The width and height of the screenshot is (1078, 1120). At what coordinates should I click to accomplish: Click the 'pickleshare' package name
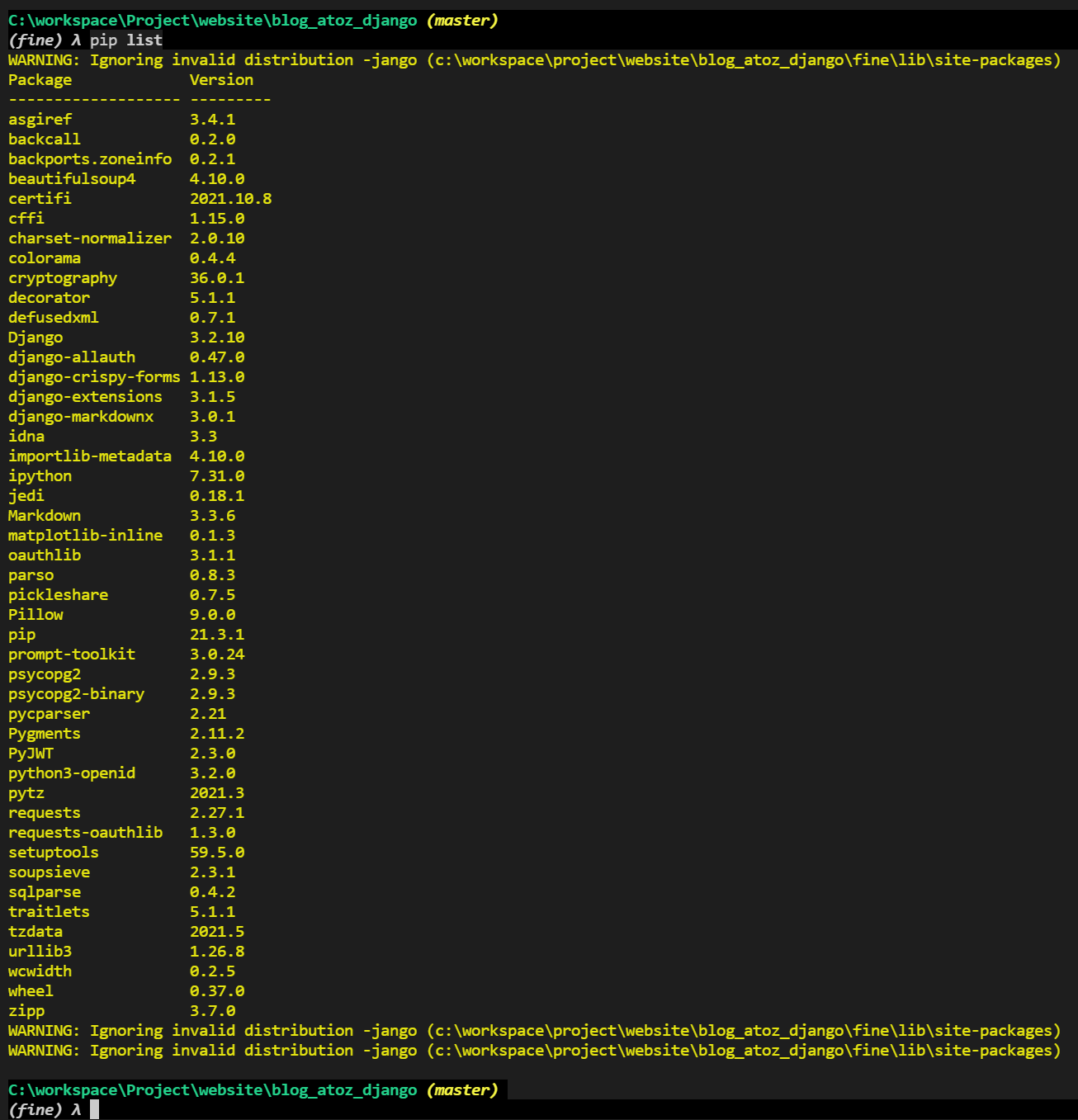tap(58, 595)
